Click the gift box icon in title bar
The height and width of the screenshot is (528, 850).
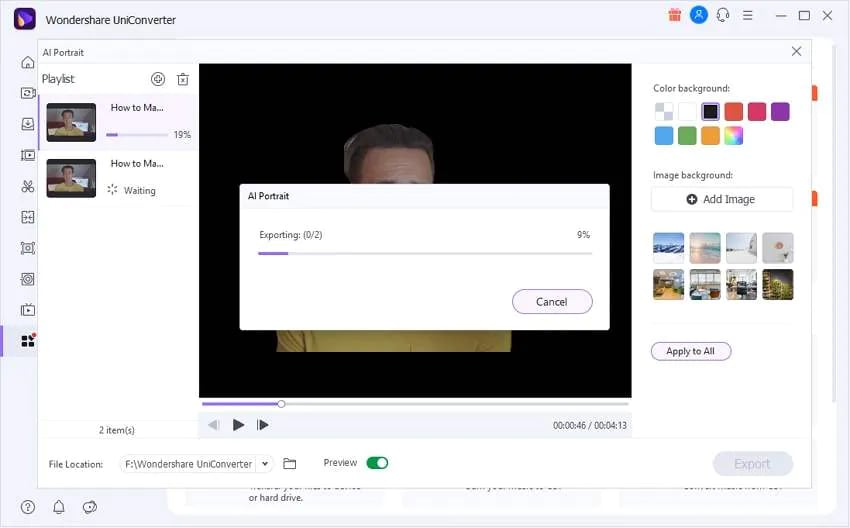point(674,15)
